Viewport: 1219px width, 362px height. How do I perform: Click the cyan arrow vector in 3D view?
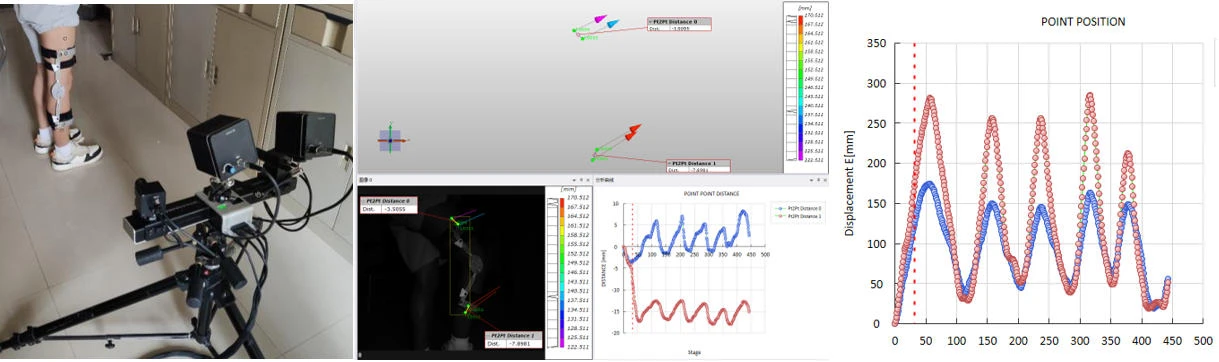(612, 23)
